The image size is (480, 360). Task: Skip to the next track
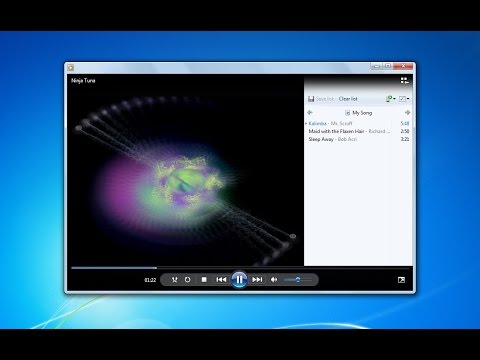(x=257, y=280)
